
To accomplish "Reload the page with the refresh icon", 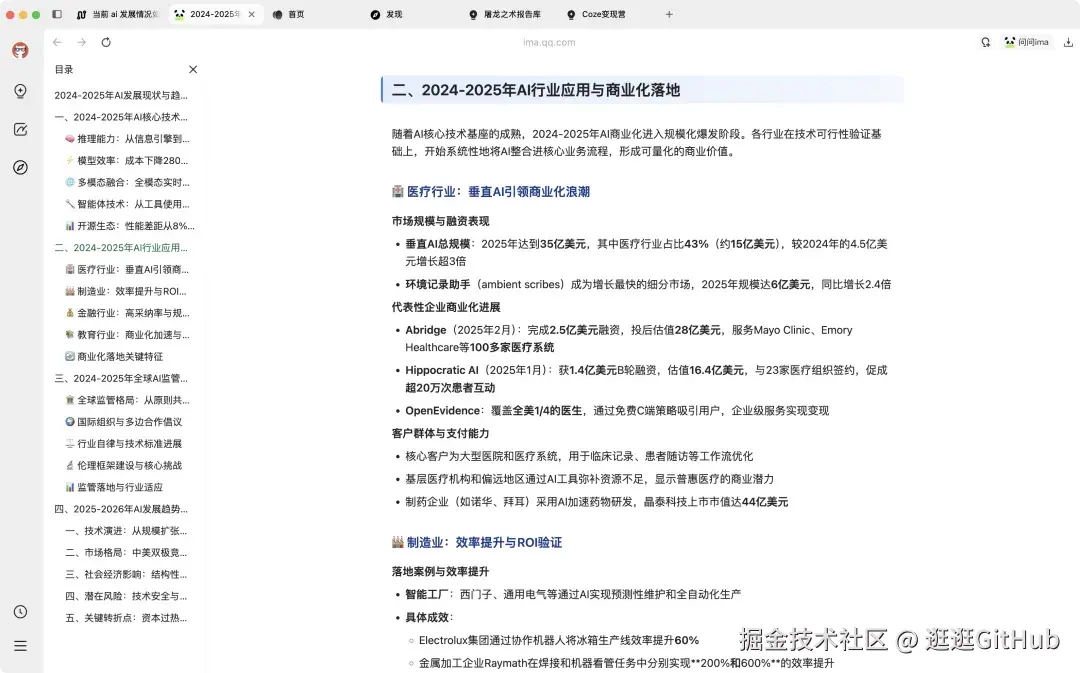I will (x=106, y=42).
